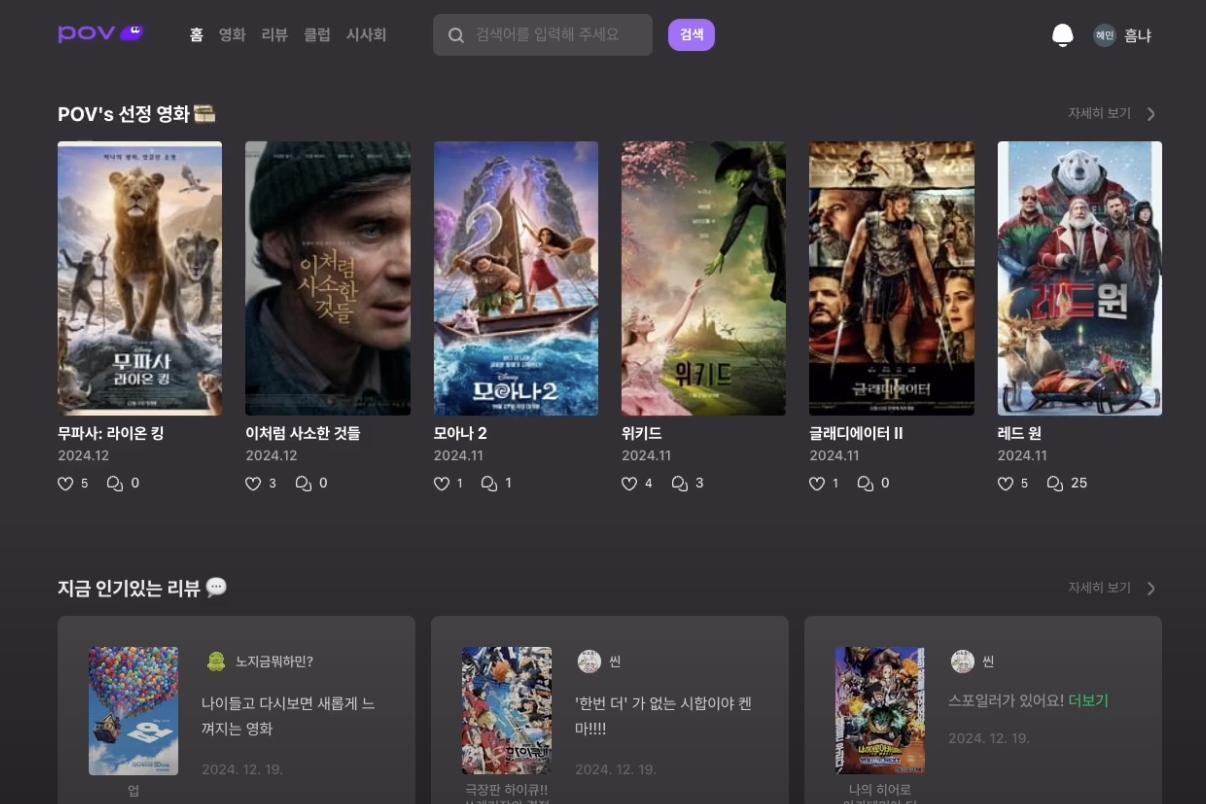Open the 무파사 라이온 킹 poster

point(140,278)
